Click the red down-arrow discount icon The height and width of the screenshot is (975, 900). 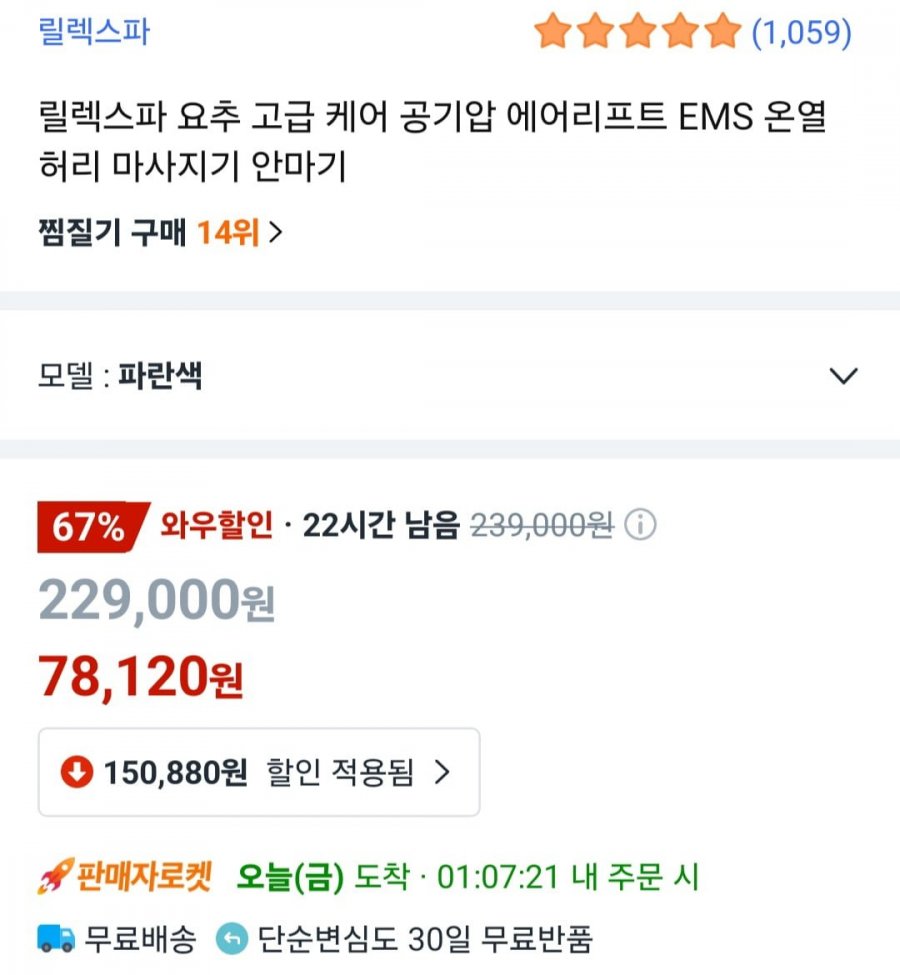tap(77, 772)
